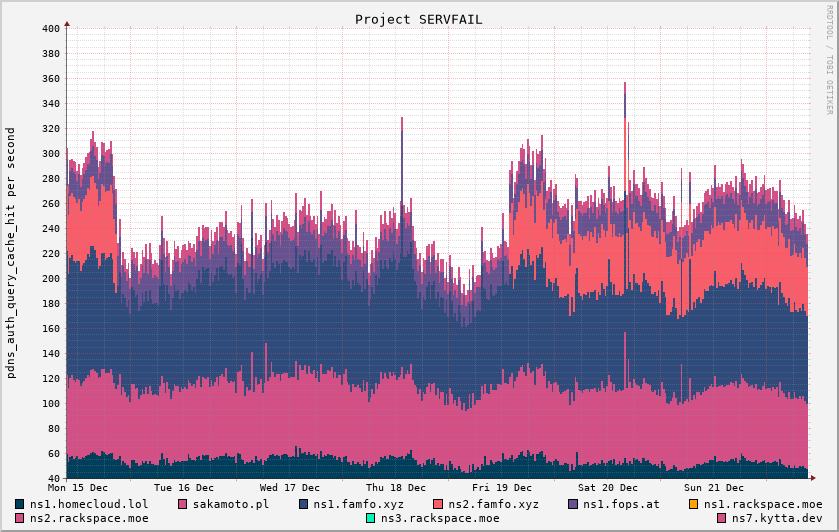Select the ns7.kytta.dev legend label
The width and height of the screenshot is (839, 532).
click(777, 518)
